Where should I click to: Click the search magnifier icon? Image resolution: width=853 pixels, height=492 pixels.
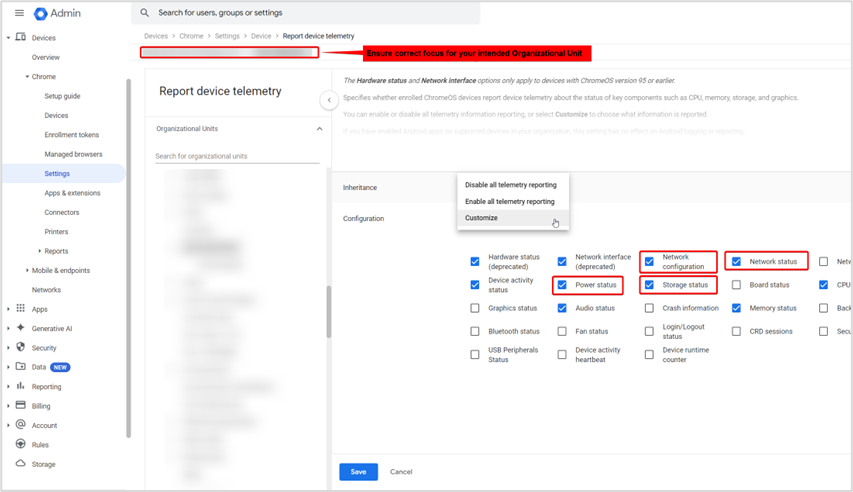click(x=145, y=13)
